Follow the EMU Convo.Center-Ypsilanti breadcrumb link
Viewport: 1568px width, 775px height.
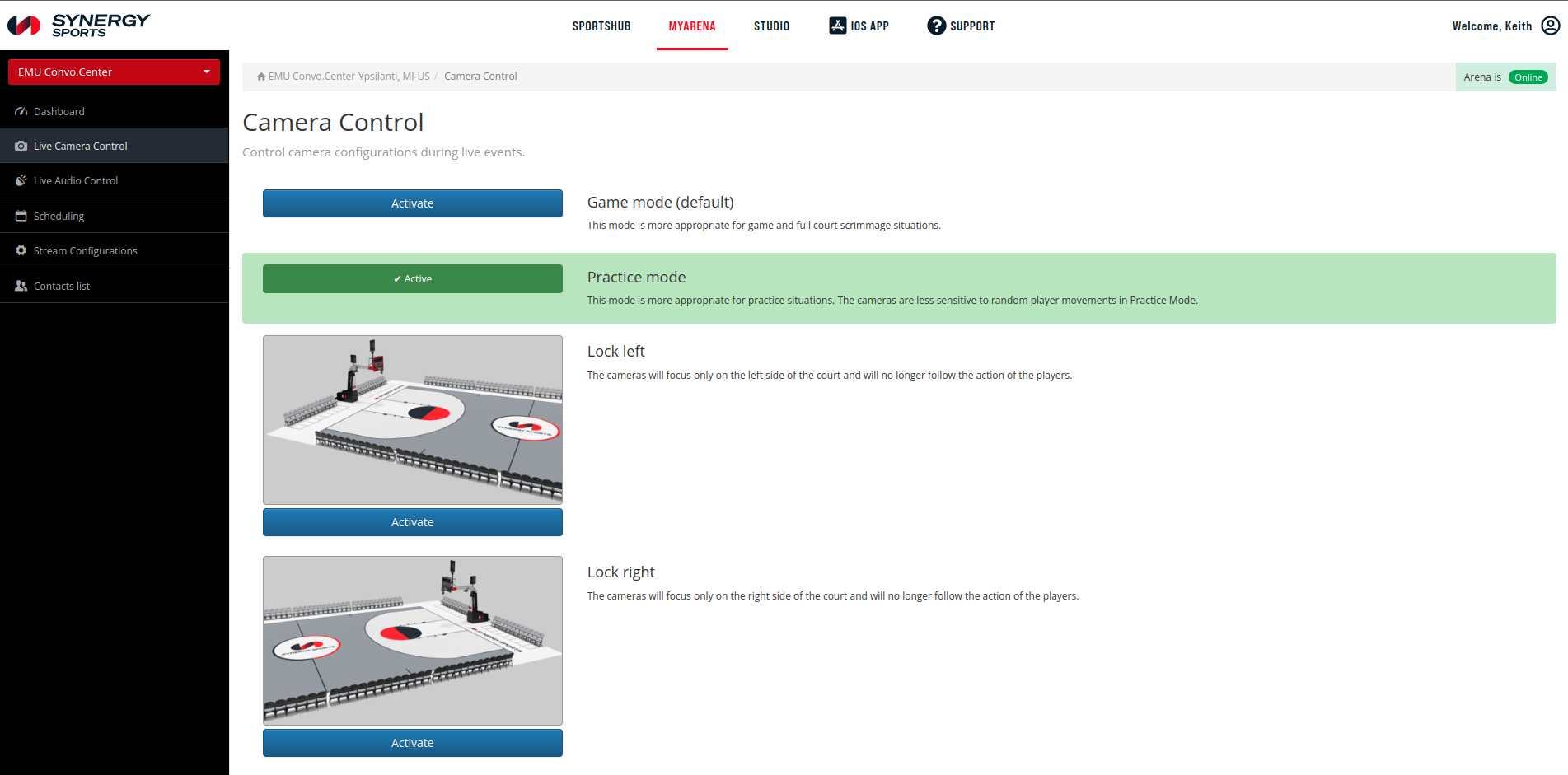click(x=349, y=77)
